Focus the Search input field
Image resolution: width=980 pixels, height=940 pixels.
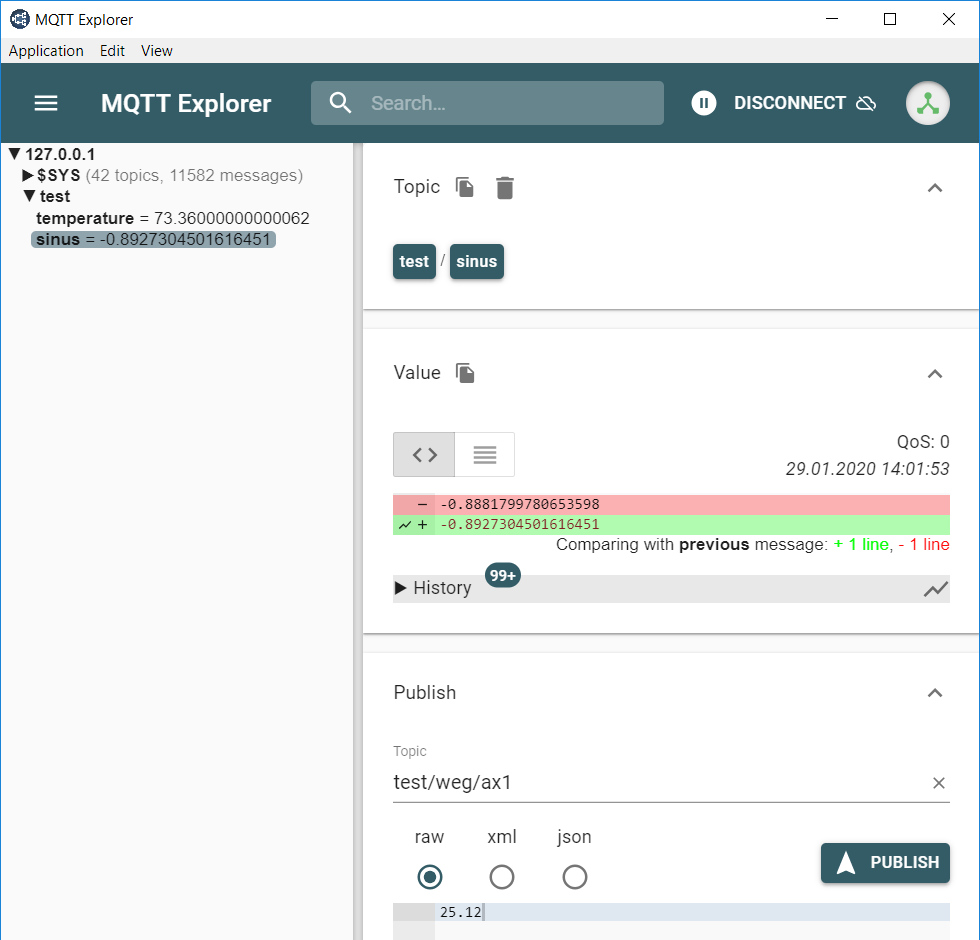tap(488, 103)
